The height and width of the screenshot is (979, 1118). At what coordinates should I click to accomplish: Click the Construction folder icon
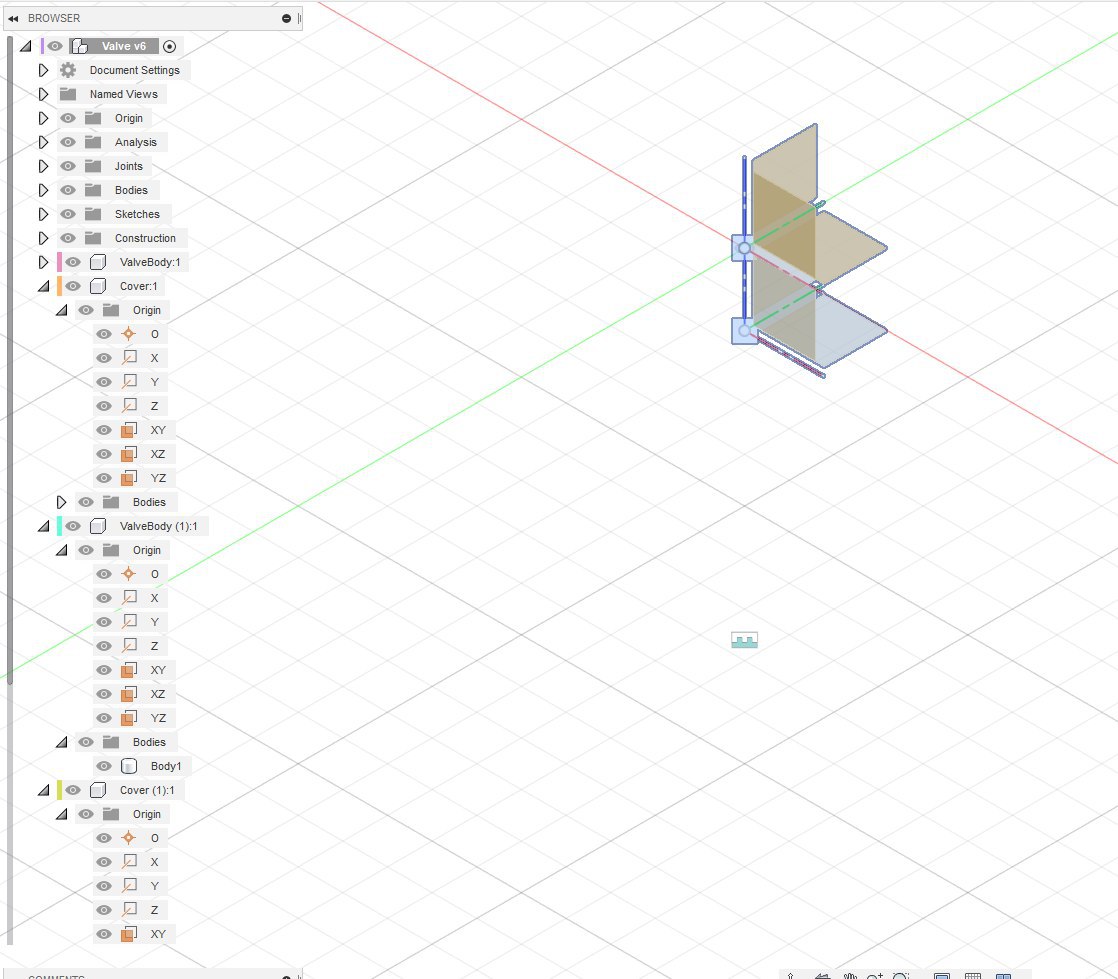93,238
